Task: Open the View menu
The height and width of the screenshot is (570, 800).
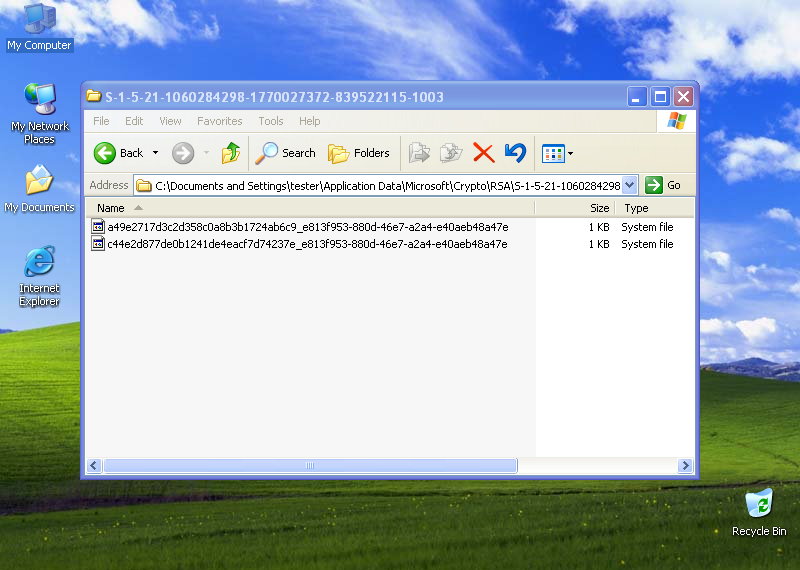Action: [x=170, y=121]
